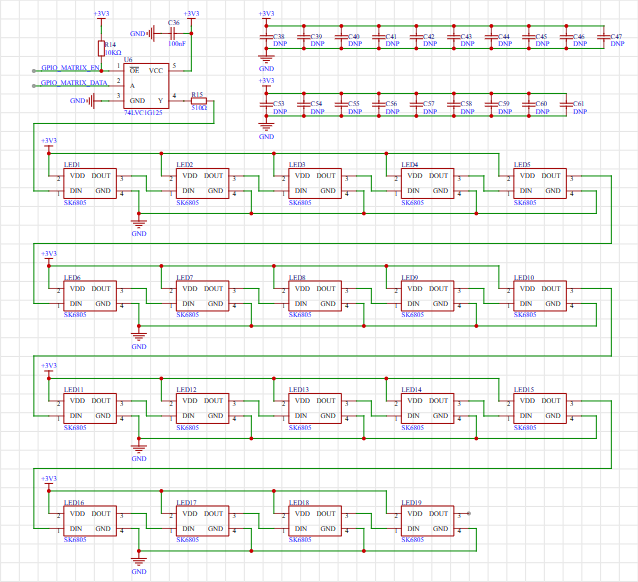This screenshot has width=638, height=582.
Task: Click the GND symbol left of C36
Action: tap(142, 34)
